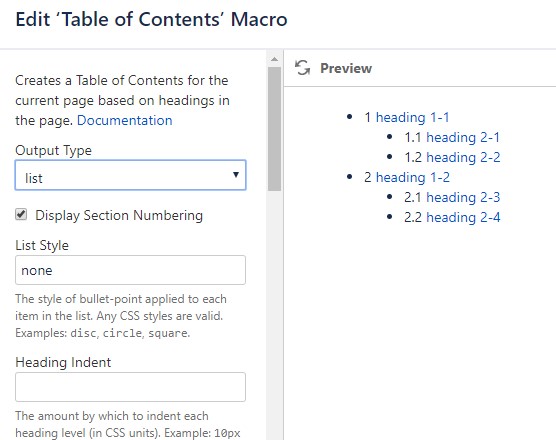Click the Heading Indent input field
The width and height of the screenshot is (556, 440).
point(130,387)
